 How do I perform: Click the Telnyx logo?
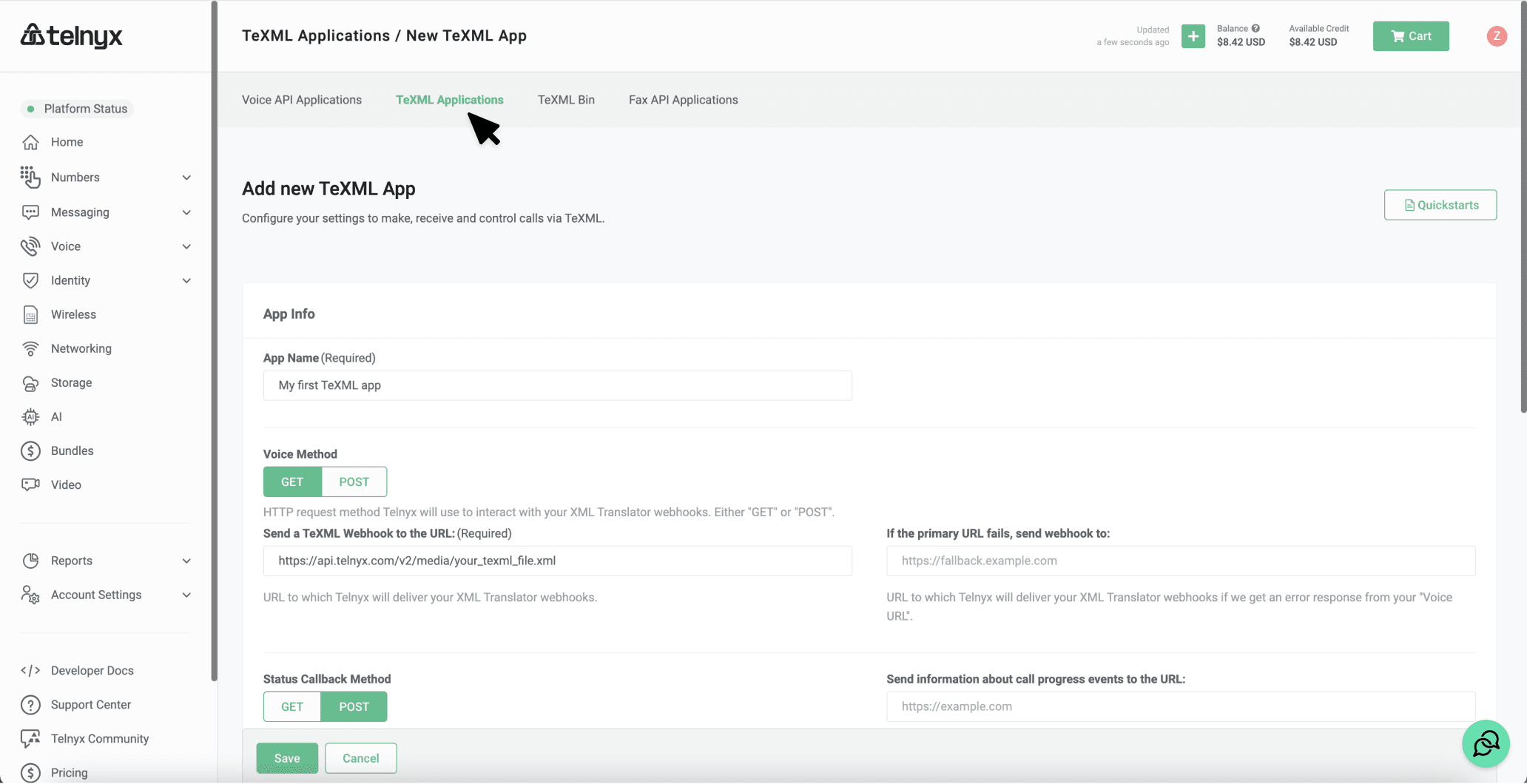(x=71, y=36)
